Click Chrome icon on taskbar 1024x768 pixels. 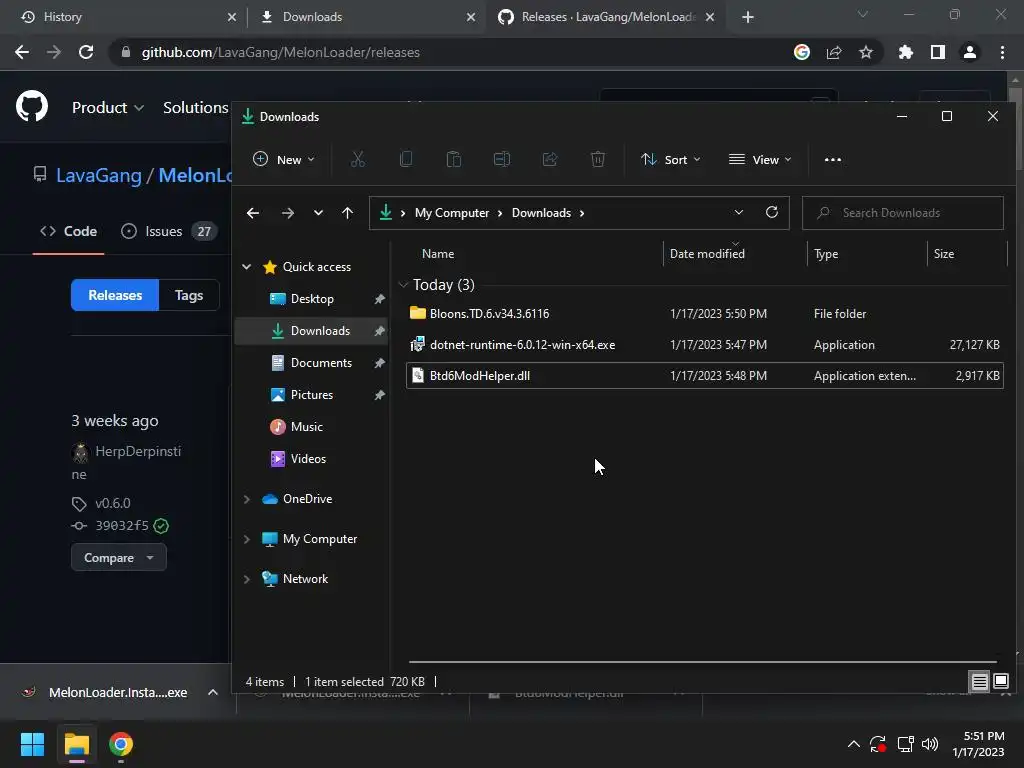point(121,744)
